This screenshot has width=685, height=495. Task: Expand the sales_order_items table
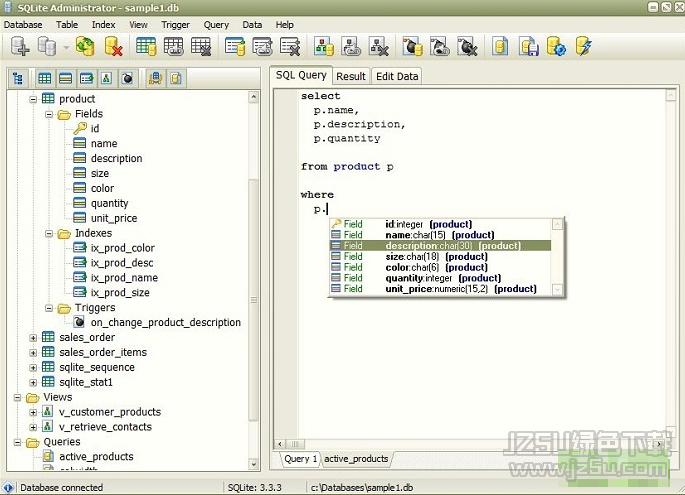tap(33, 353)
